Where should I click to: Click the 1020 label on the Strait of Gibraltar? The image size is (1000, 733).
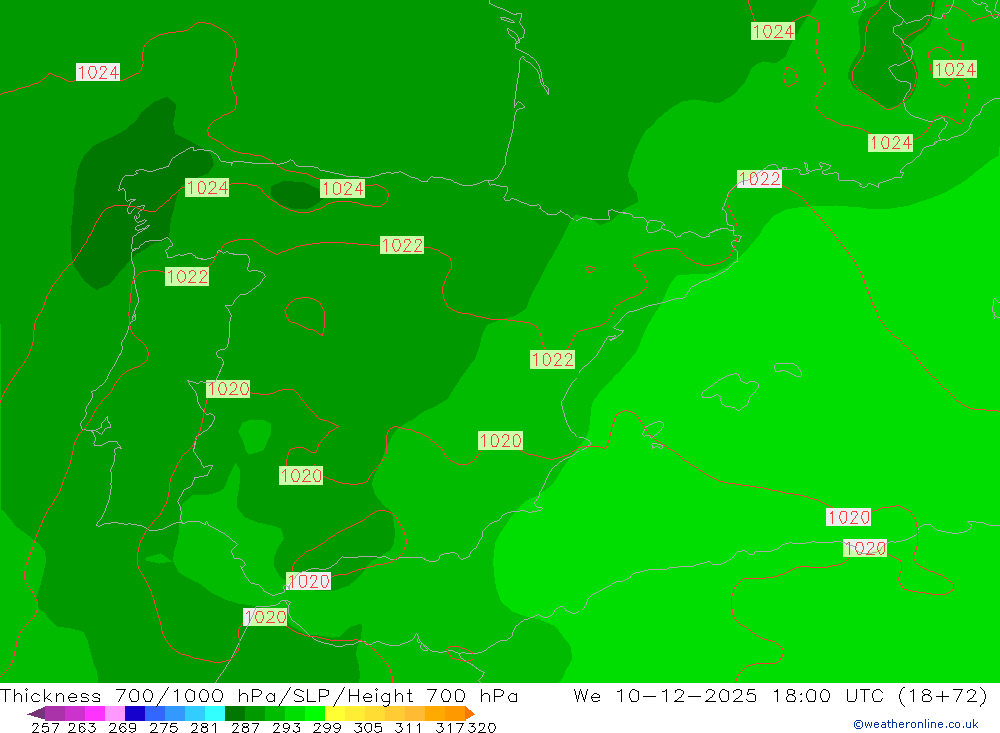[265, 617]
